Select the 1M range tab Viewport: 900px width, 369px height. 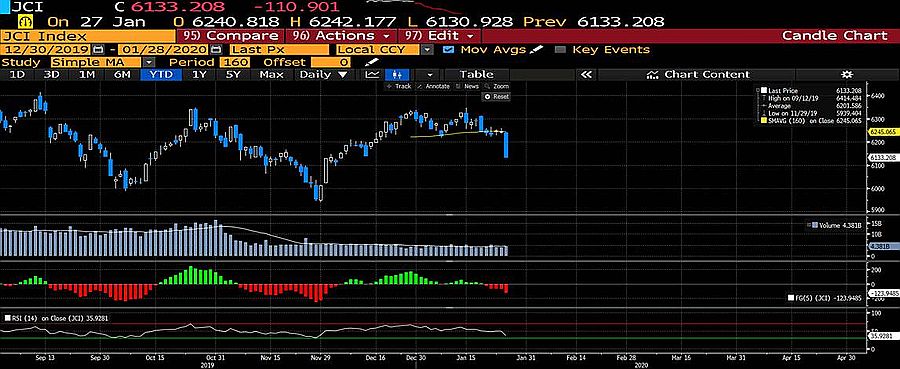tap(87, 75)
